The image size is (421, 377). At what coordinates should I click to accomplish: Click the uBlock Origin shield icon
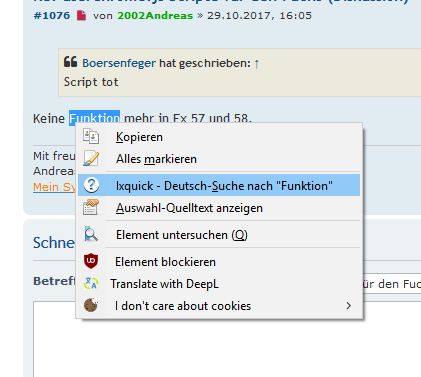tap(91, 261)
